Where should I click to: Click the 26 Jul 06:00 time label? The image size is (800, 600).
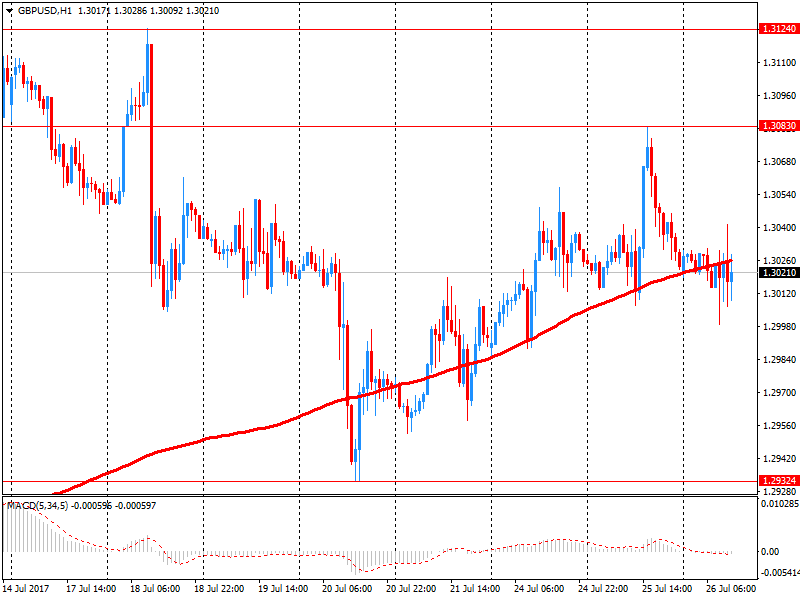[731, 588]
